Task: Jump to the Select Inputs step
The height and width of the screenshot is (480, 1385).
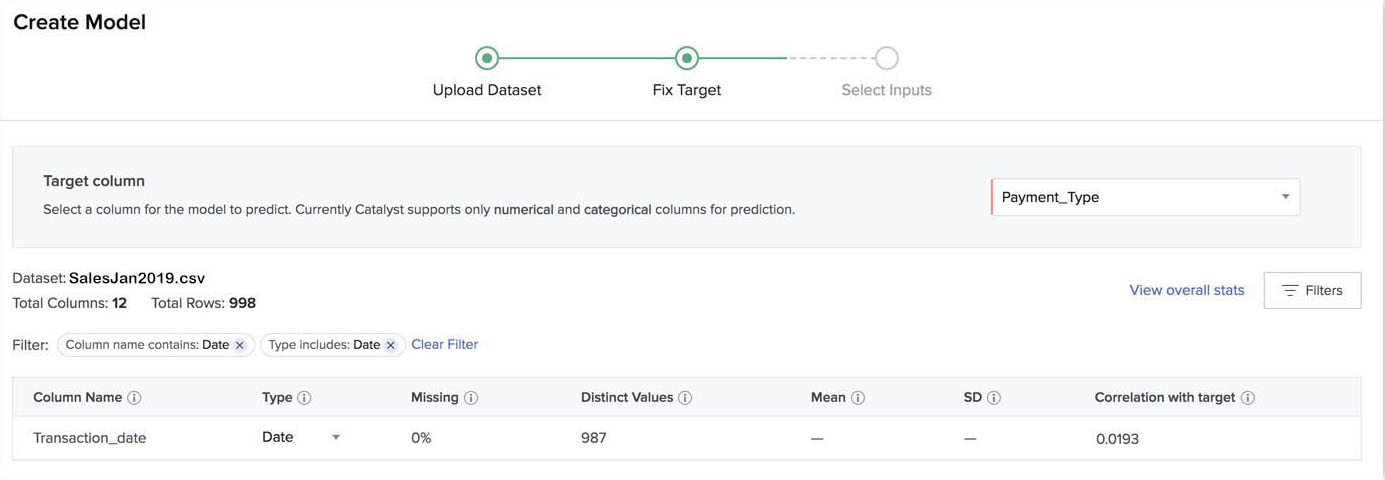Action: tap(886, 59)
